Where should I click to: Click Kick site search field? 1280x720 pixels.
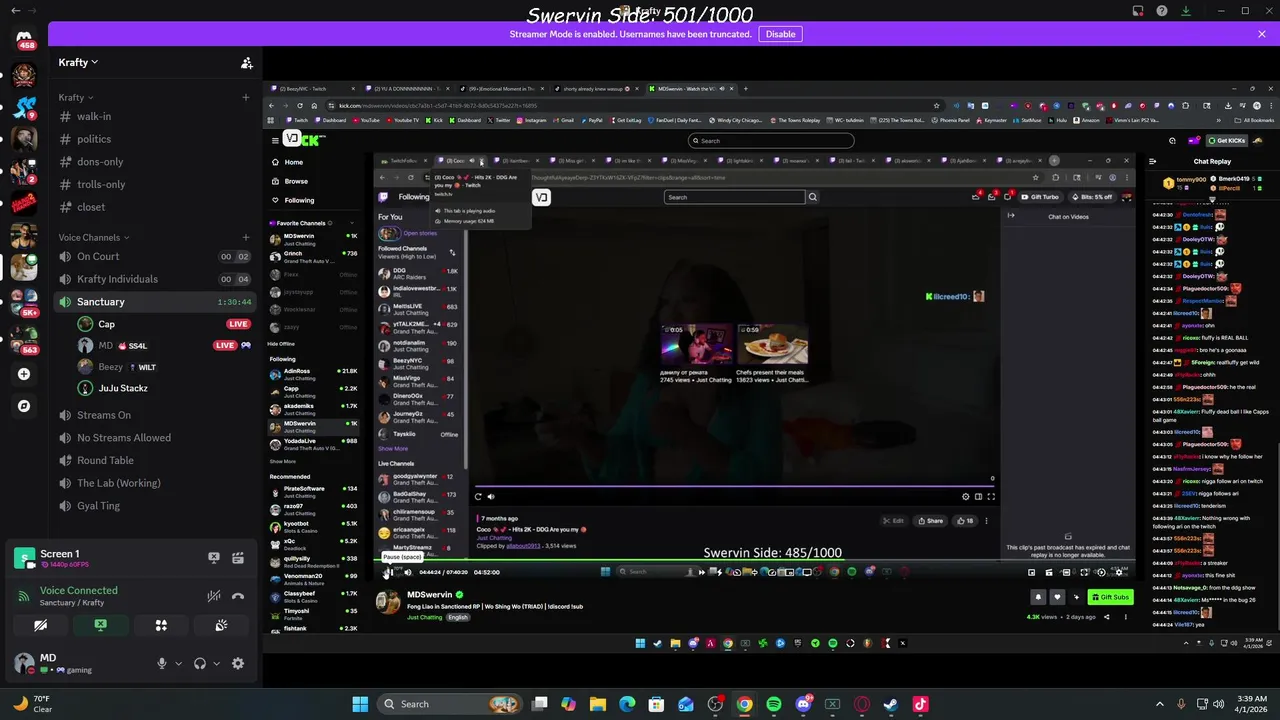[771, 140]
